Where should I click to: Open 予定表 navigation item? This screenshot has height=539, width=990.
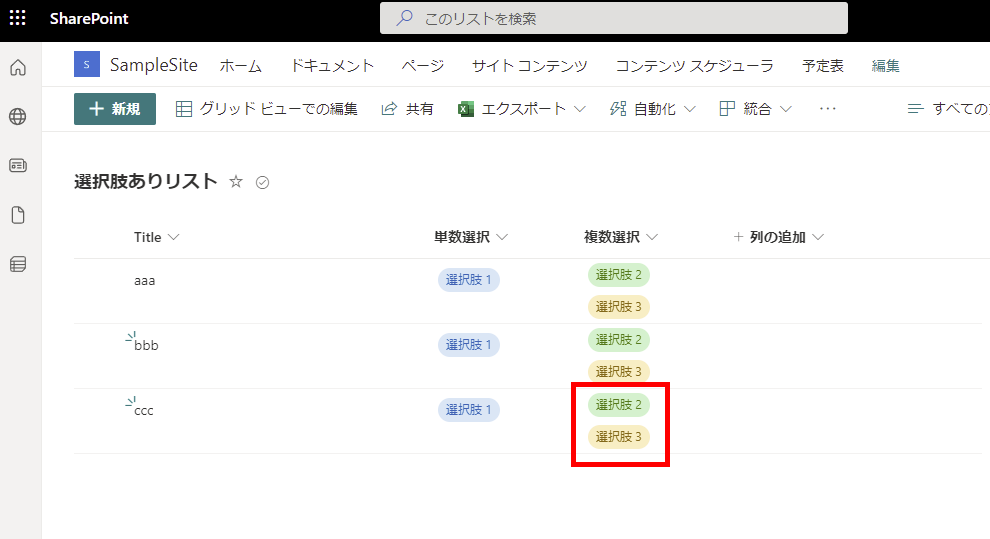(823, 66)
